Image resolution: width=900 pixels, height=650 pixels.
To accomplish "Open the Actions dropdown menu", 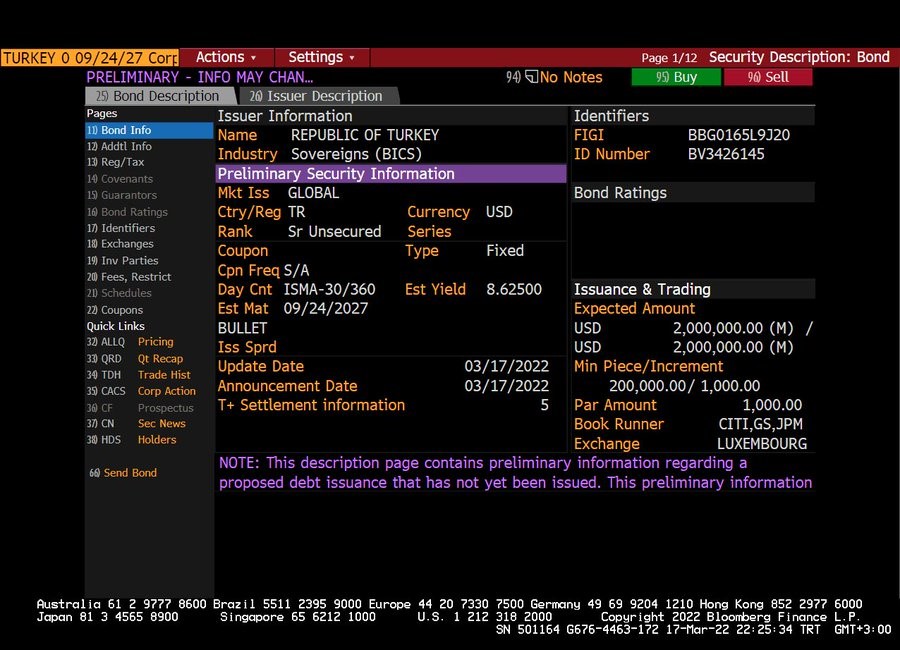I will pyautogui.click(x=226, y=57).
